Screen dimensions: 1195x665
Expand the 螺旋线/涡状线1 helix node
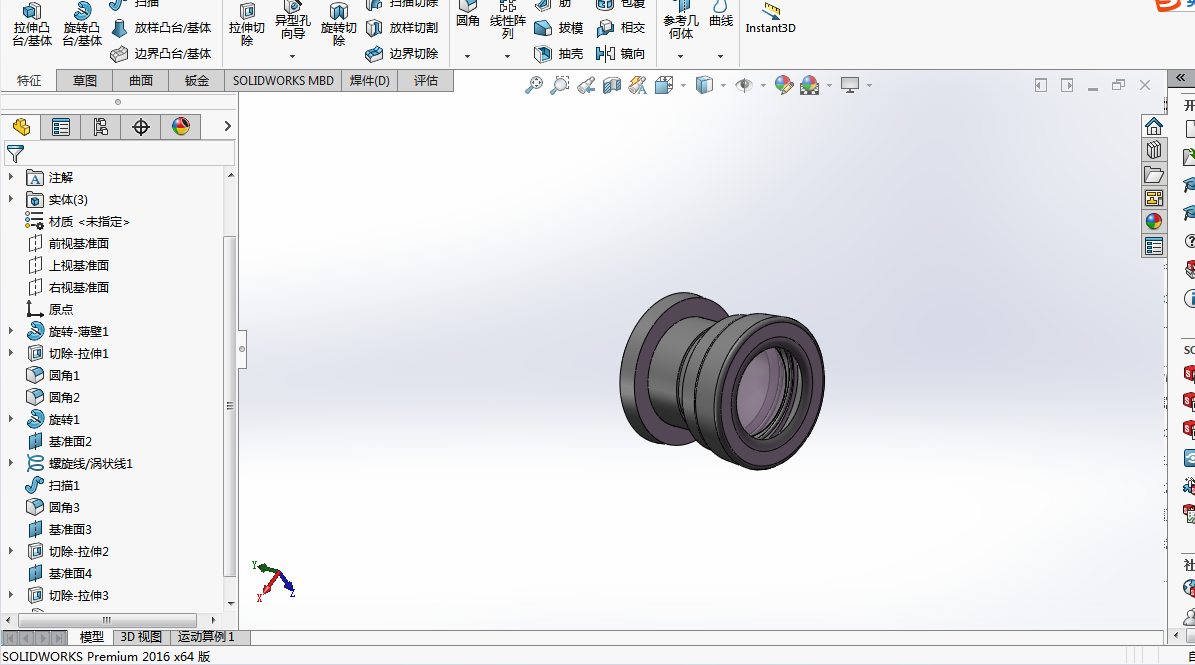pos(11,462)
